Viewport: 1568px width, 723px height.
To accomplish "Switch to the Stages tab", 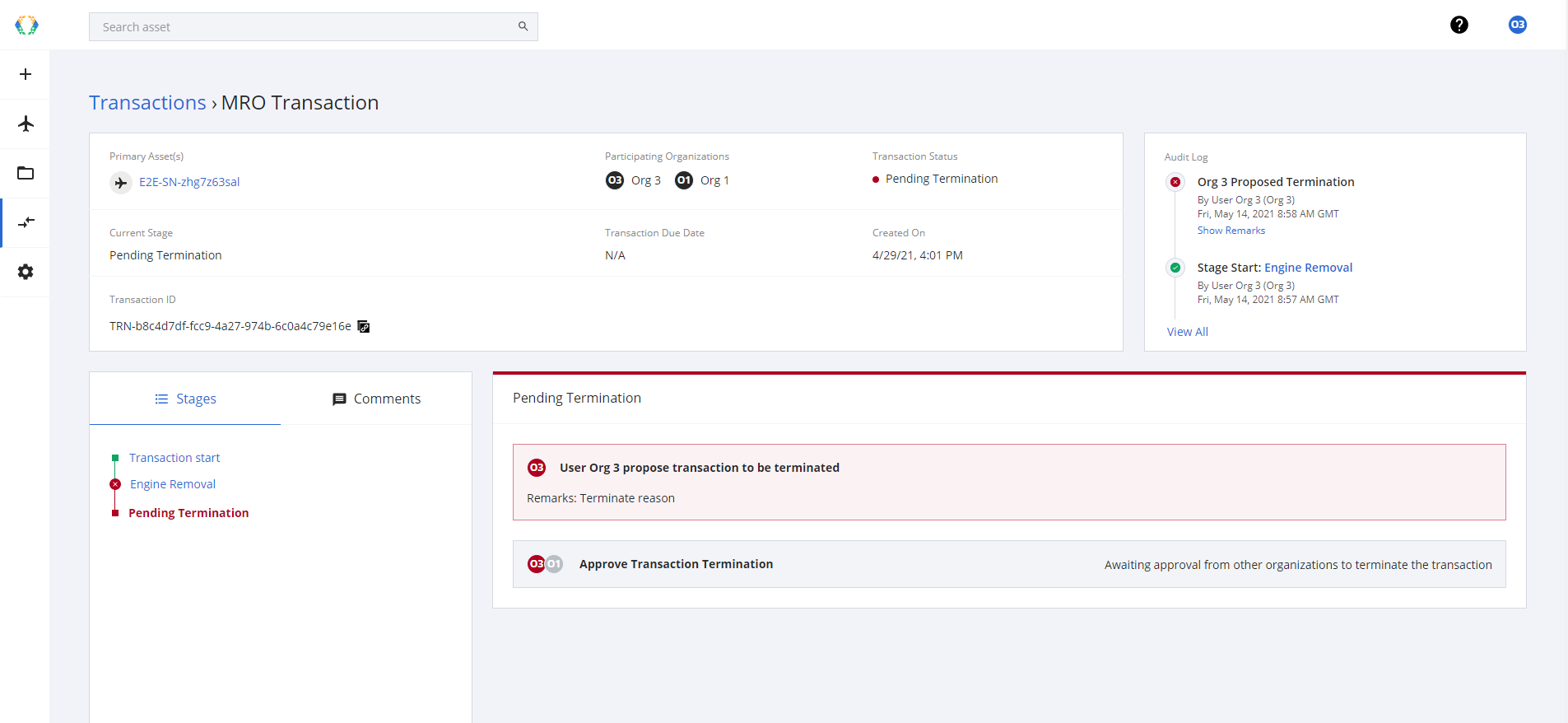I will [185, 399].
